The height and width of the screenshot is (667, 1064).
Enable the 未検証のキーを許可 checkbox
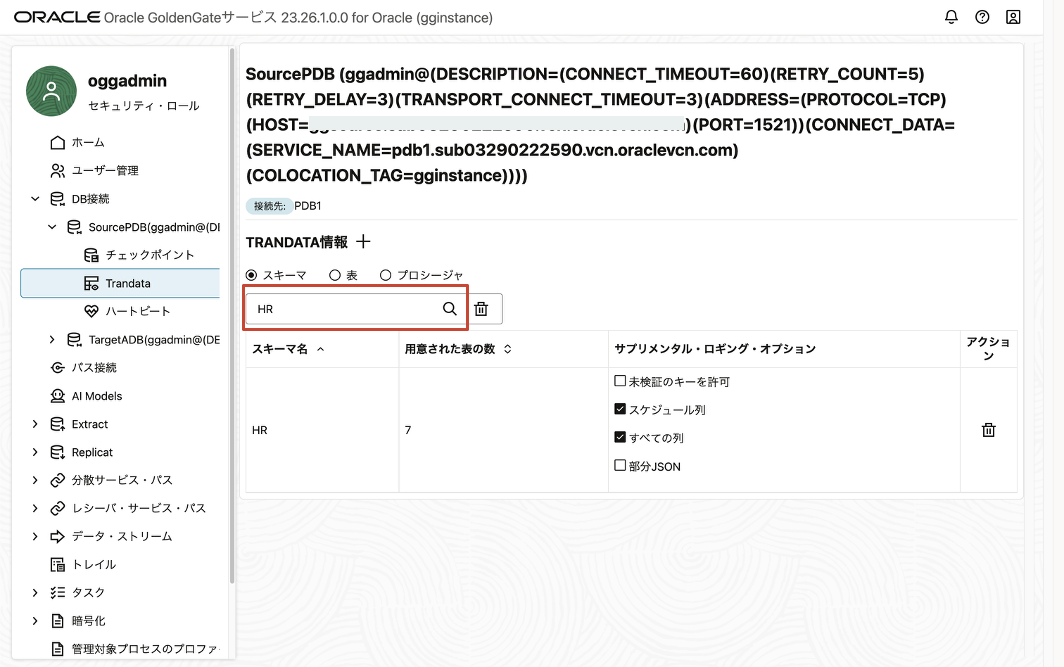620,382
